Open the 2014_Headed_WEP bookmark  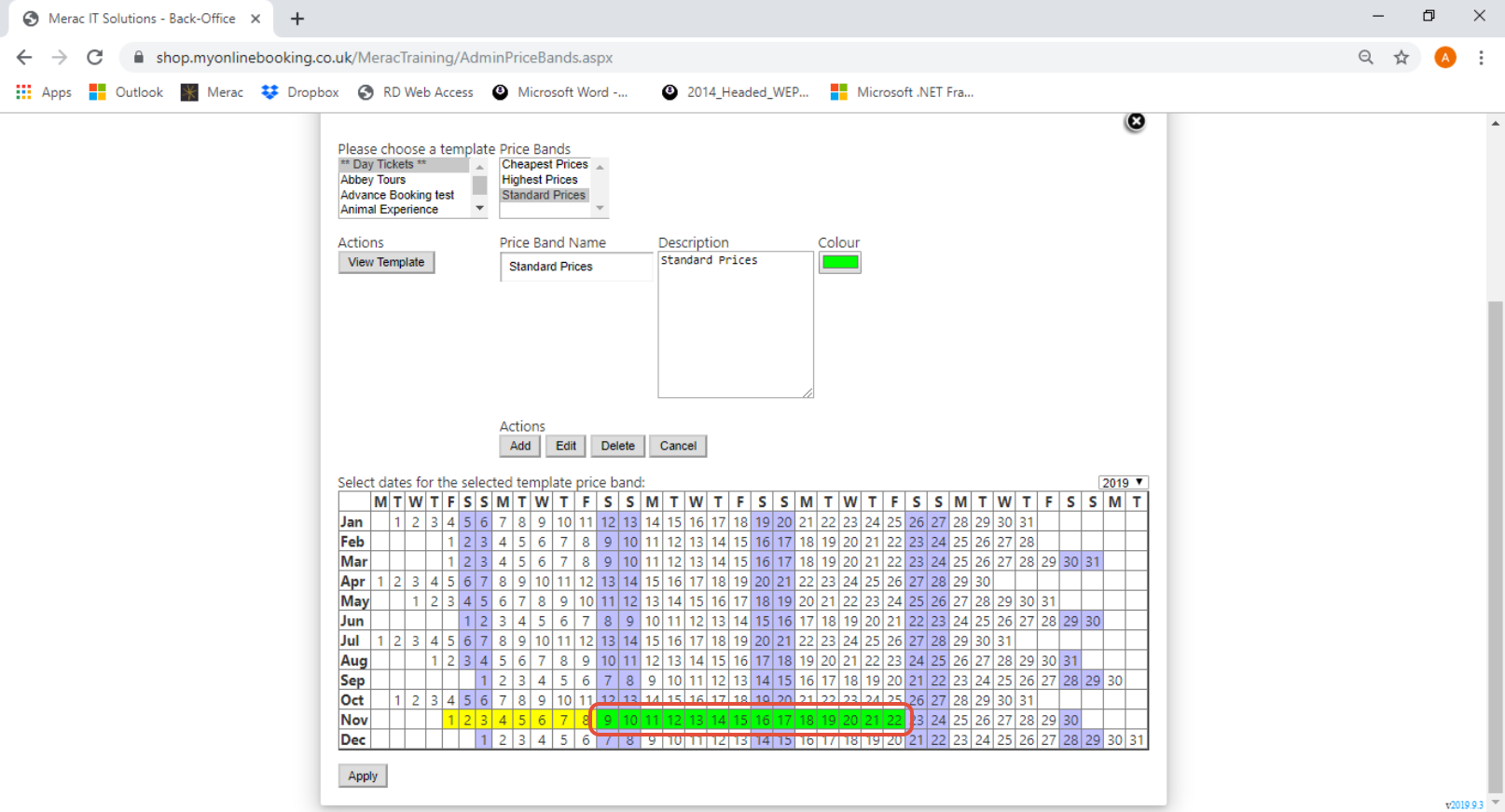click(x=735, y=92)
